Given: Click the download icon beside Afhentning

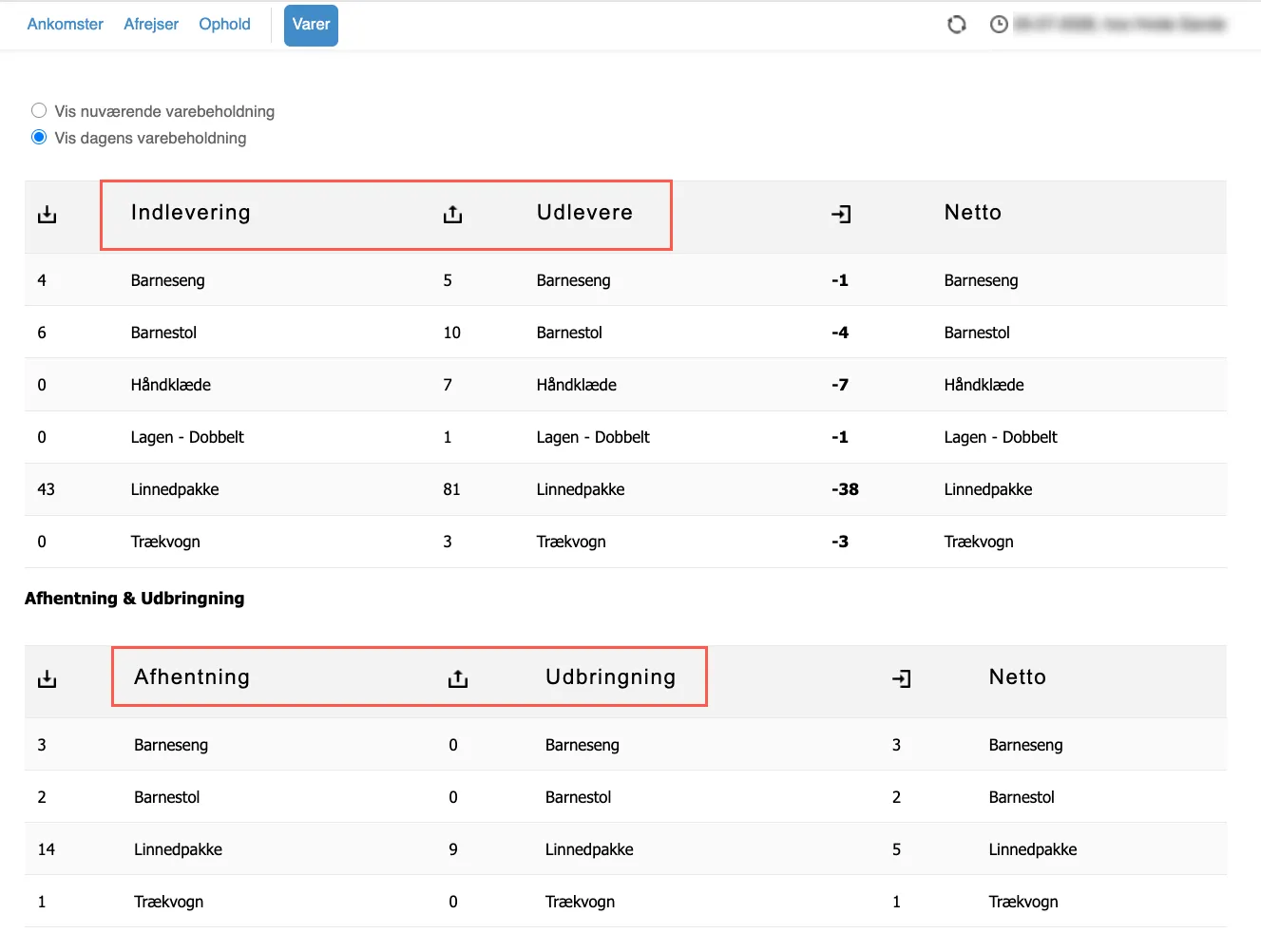Looking at the screenshot, I should [48, 678].
